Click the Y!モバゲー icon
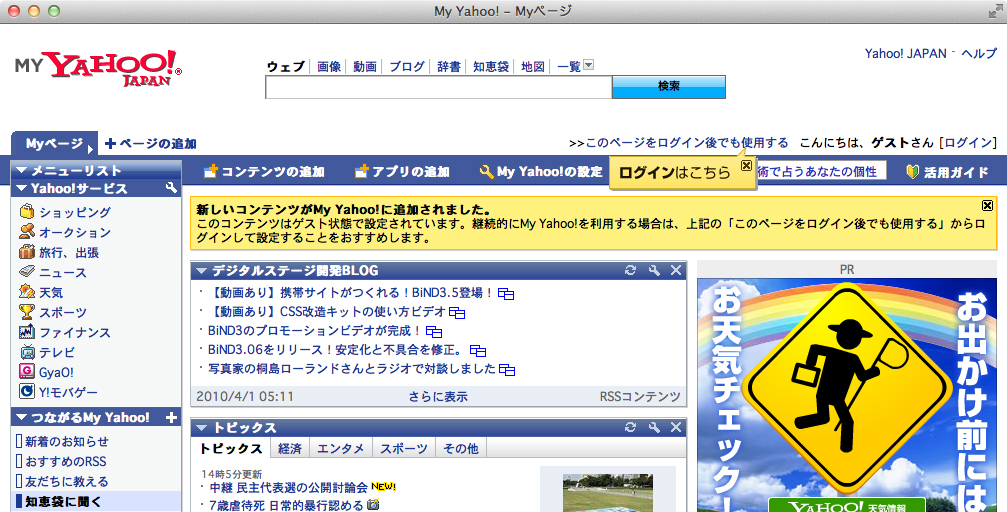The image size is (1007, 512). (x=27, y=391)
